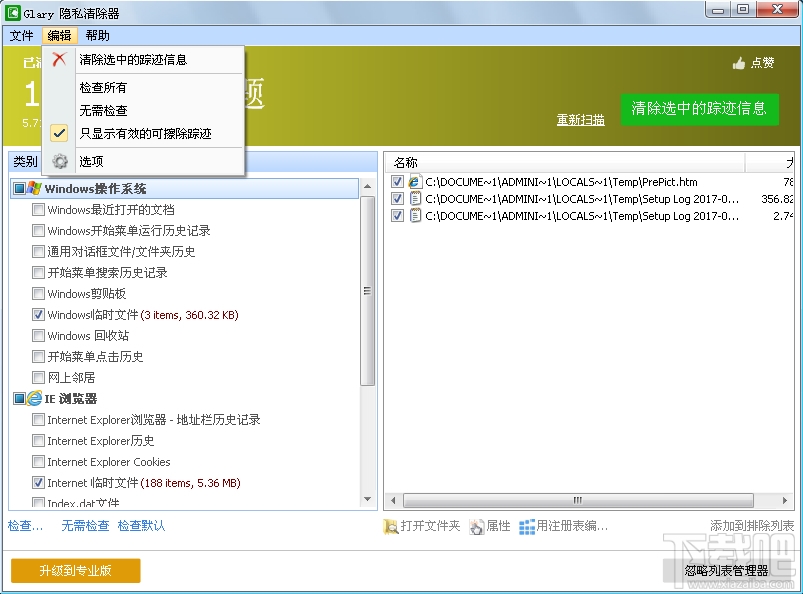Check Internet Explorer Cookies checkbox

click(38, 462)
